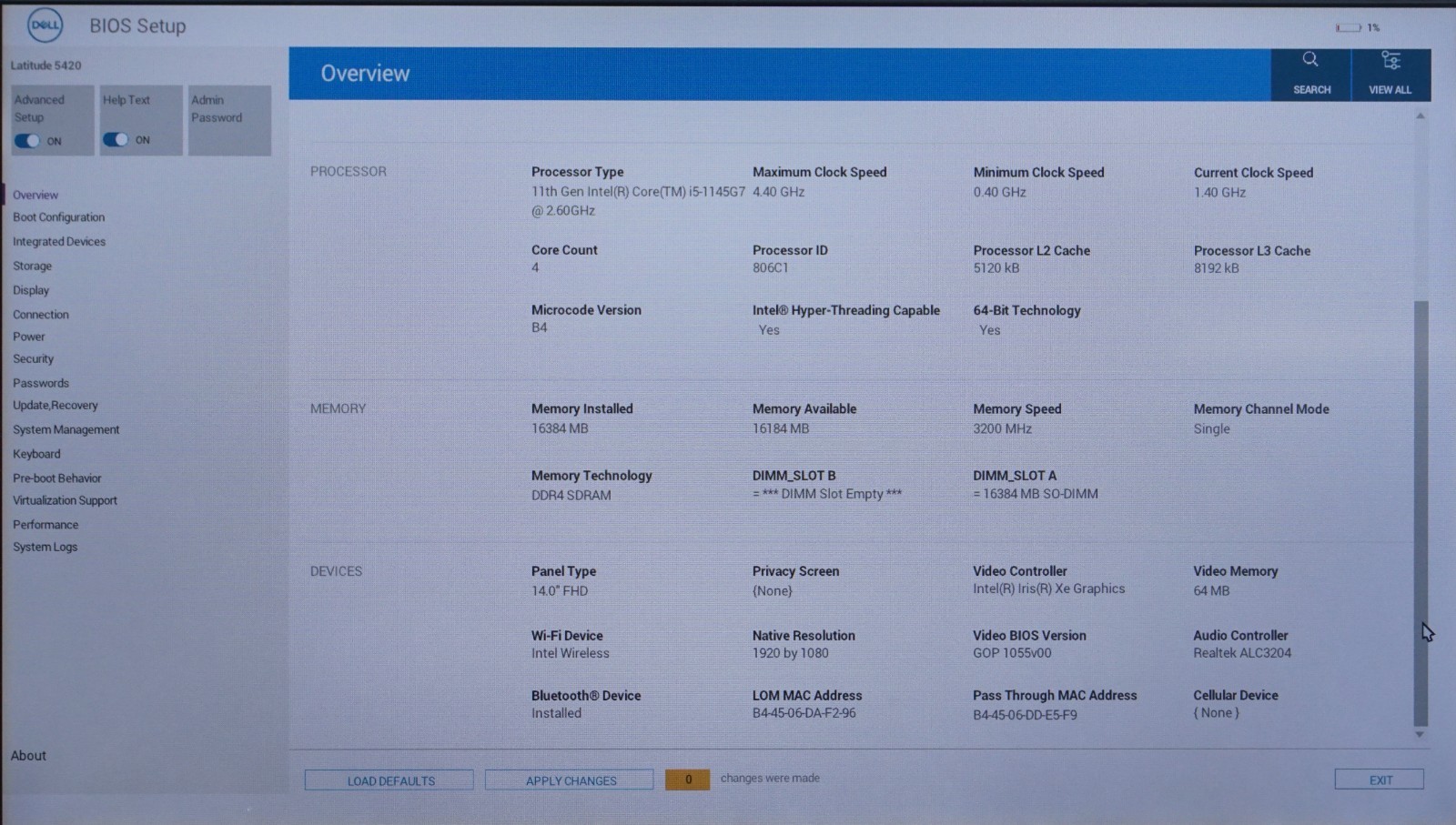Screen dimensions: 1456x825
Task: Click Video Controller Iris Xe Graphics value
Action: point(1049,589)
